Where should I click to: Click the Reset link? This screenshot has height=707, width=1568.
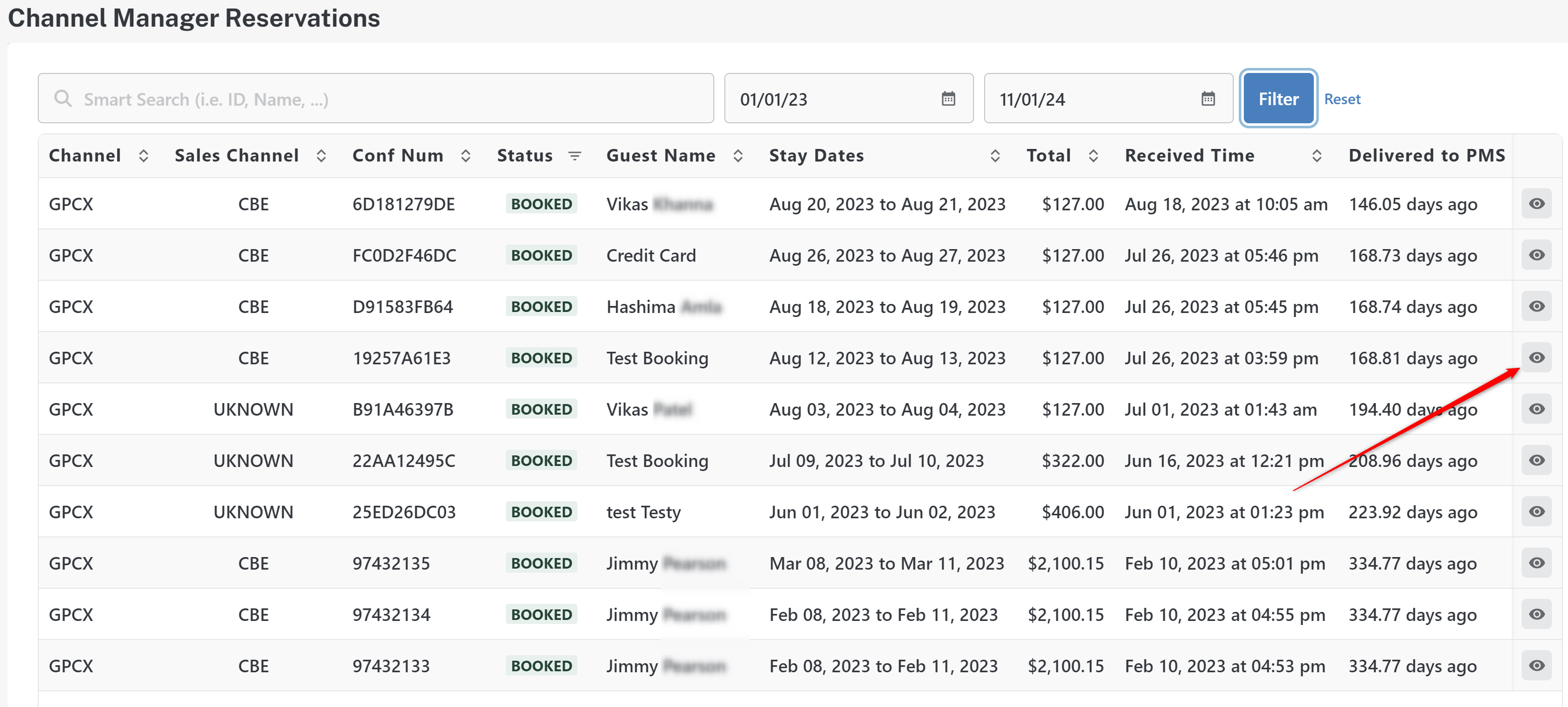(x=1342, y=99)
